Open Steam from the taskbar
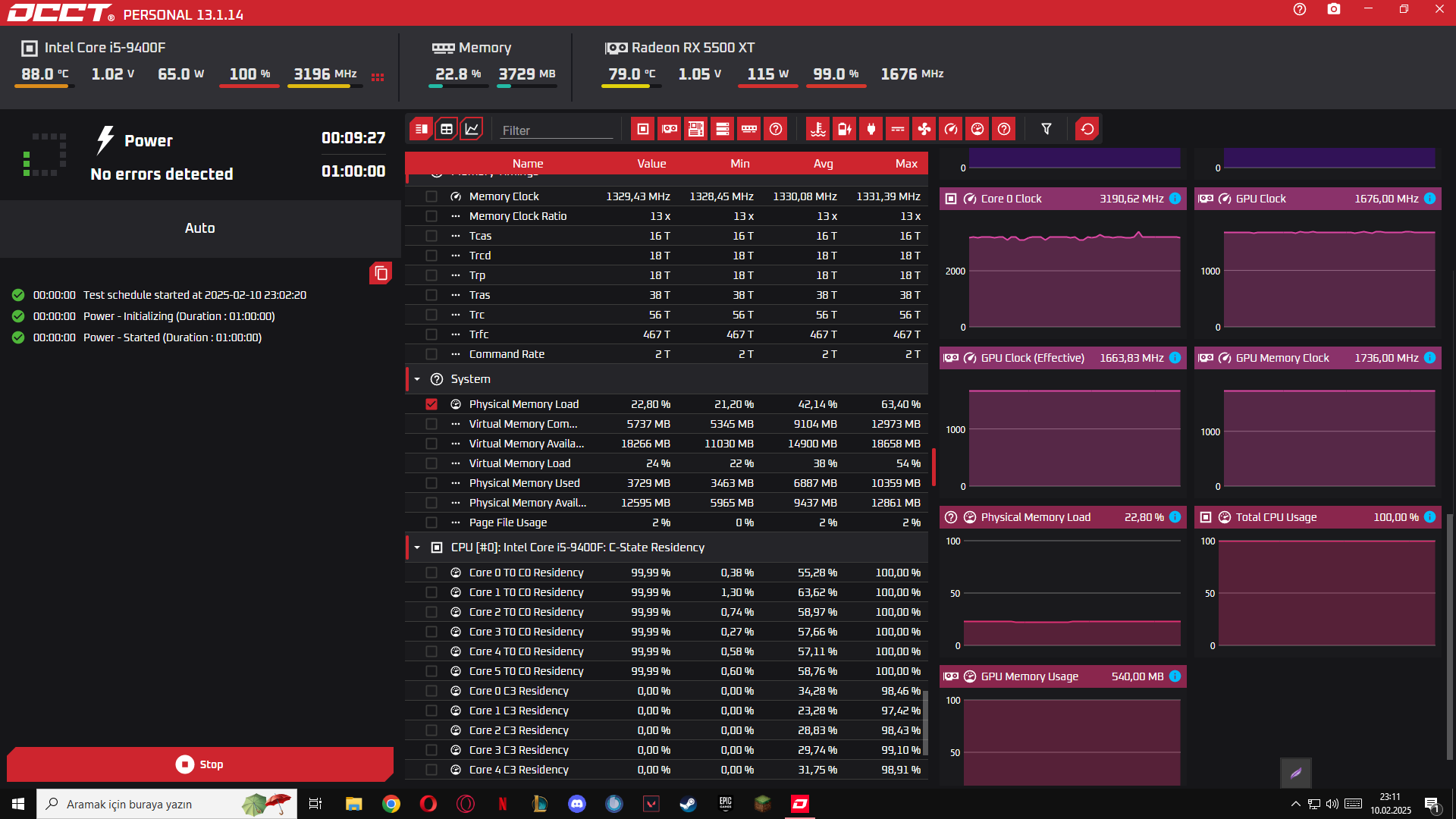 688,804
